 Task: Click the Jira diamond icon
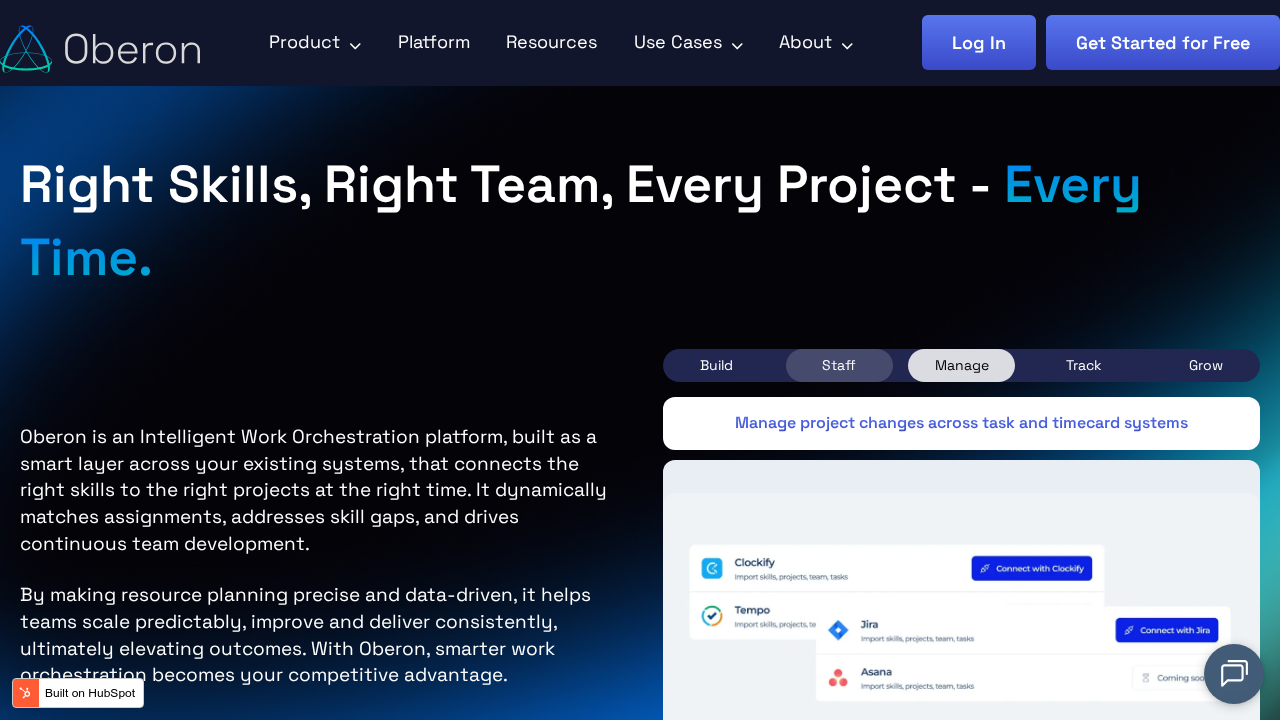pyautogui.click(x=838, y=630)
